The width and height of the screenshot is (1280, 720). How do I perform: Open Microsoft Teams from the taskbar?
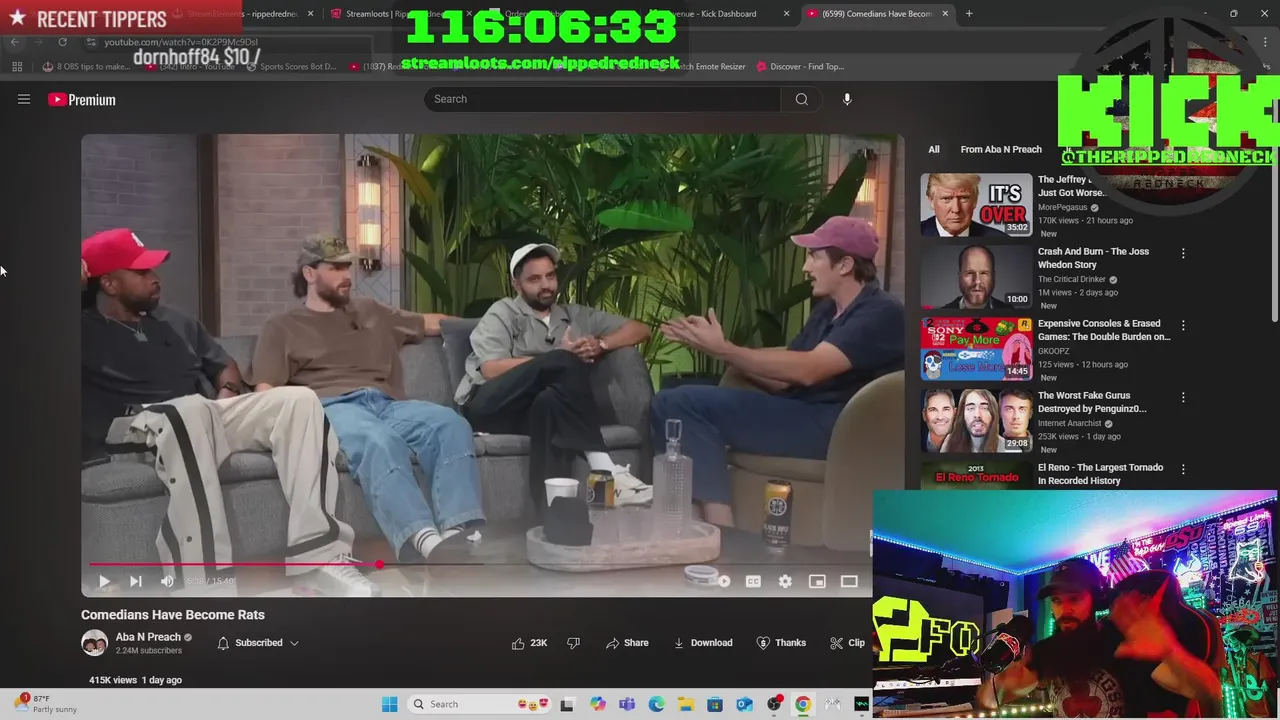point(627,704)
